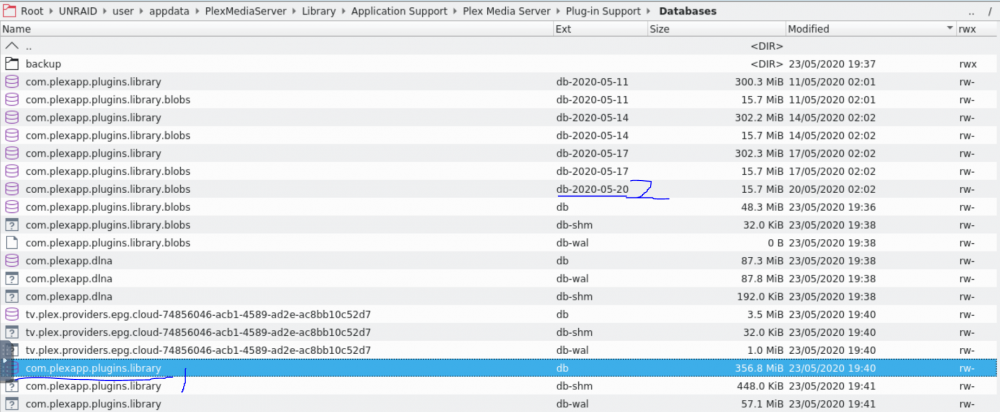Image resolution: width=1000 pixels, height=412 pixels.
Task: Click unknown-type icon of 57.1 MiB library db-wal
Action: (x=11, y=404)
